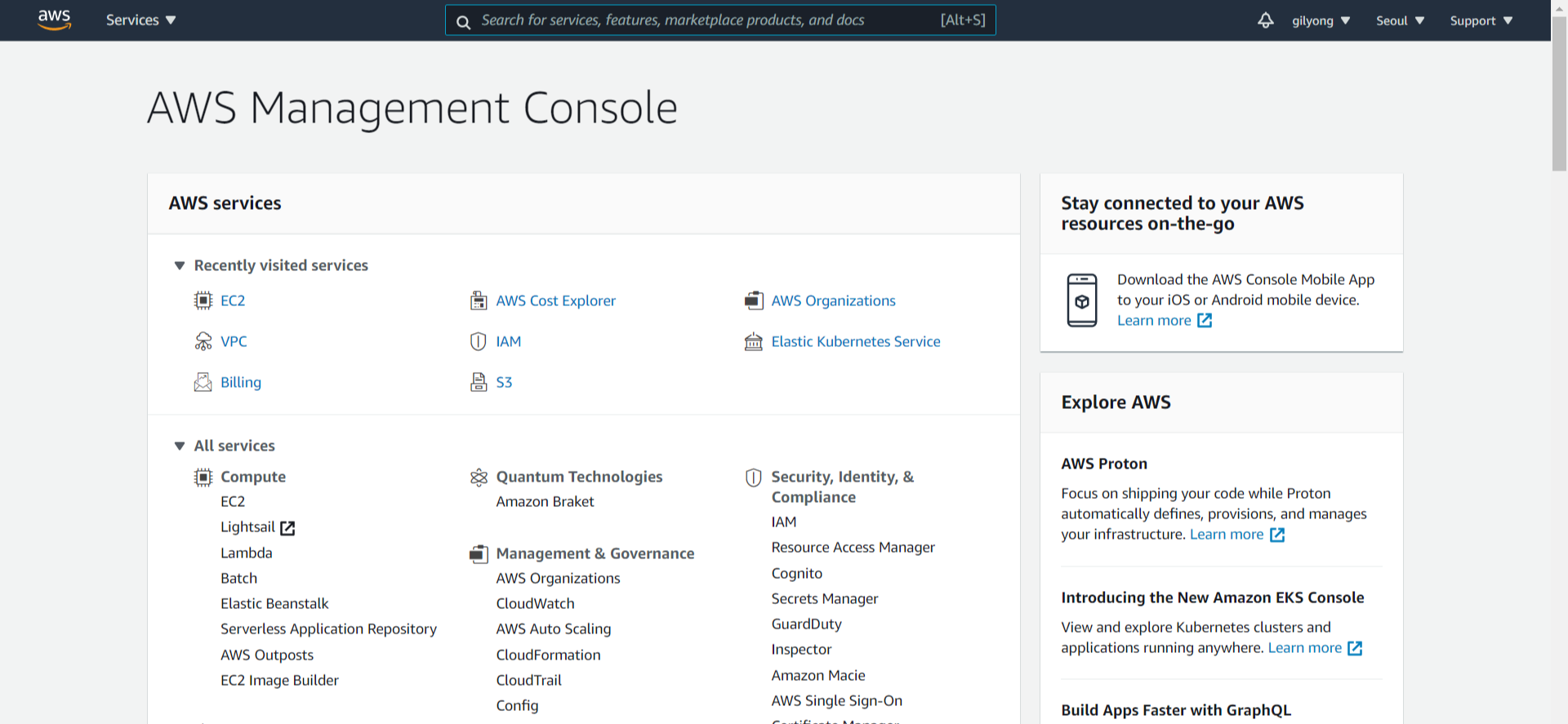This screenshot has width=1568, height=724.
Task: Collapse the Recently visited services section
Action: [x=180, y=265]
